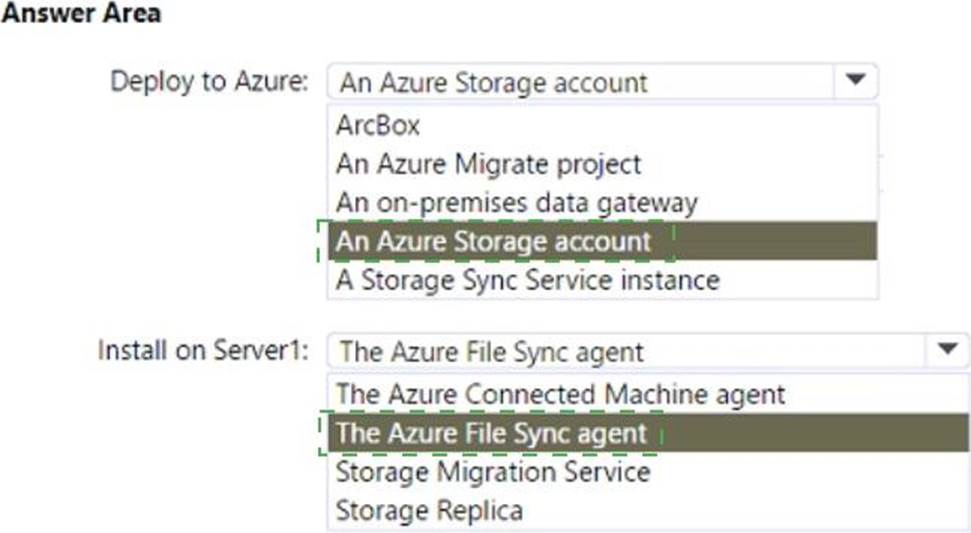971x533 pixels.
Task: Click the selected Azure Storage account text in combo box
Action: click(x=493, y=82)
